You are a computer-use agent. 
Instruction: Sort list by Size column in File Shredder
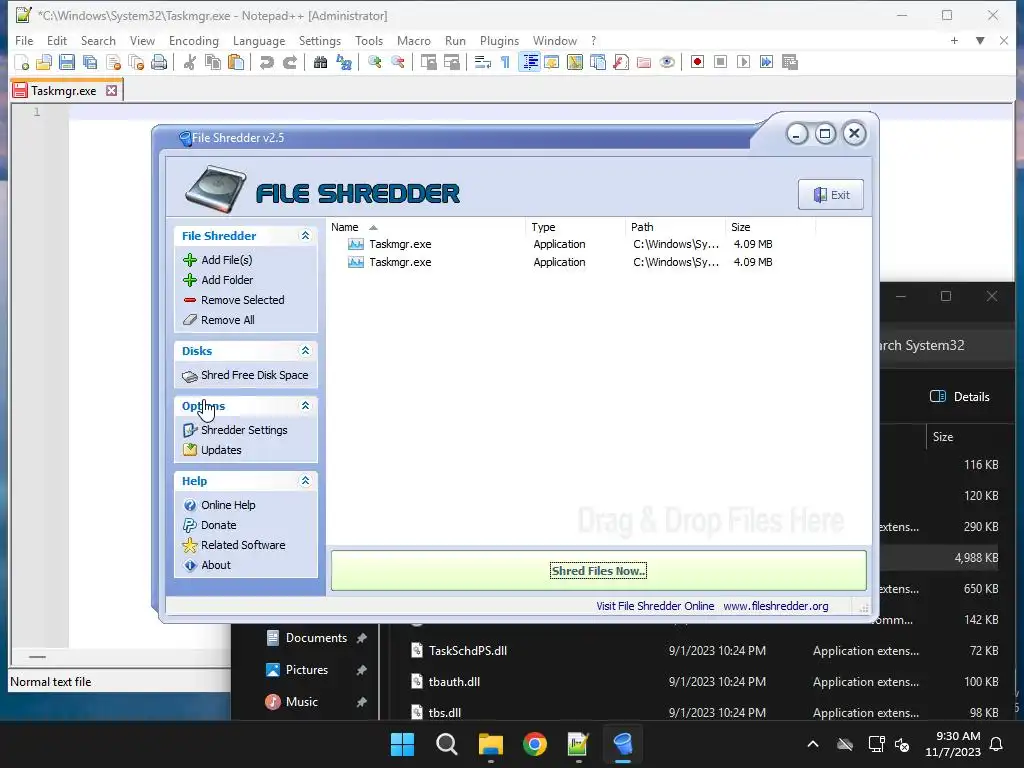[x=771, y=227]
